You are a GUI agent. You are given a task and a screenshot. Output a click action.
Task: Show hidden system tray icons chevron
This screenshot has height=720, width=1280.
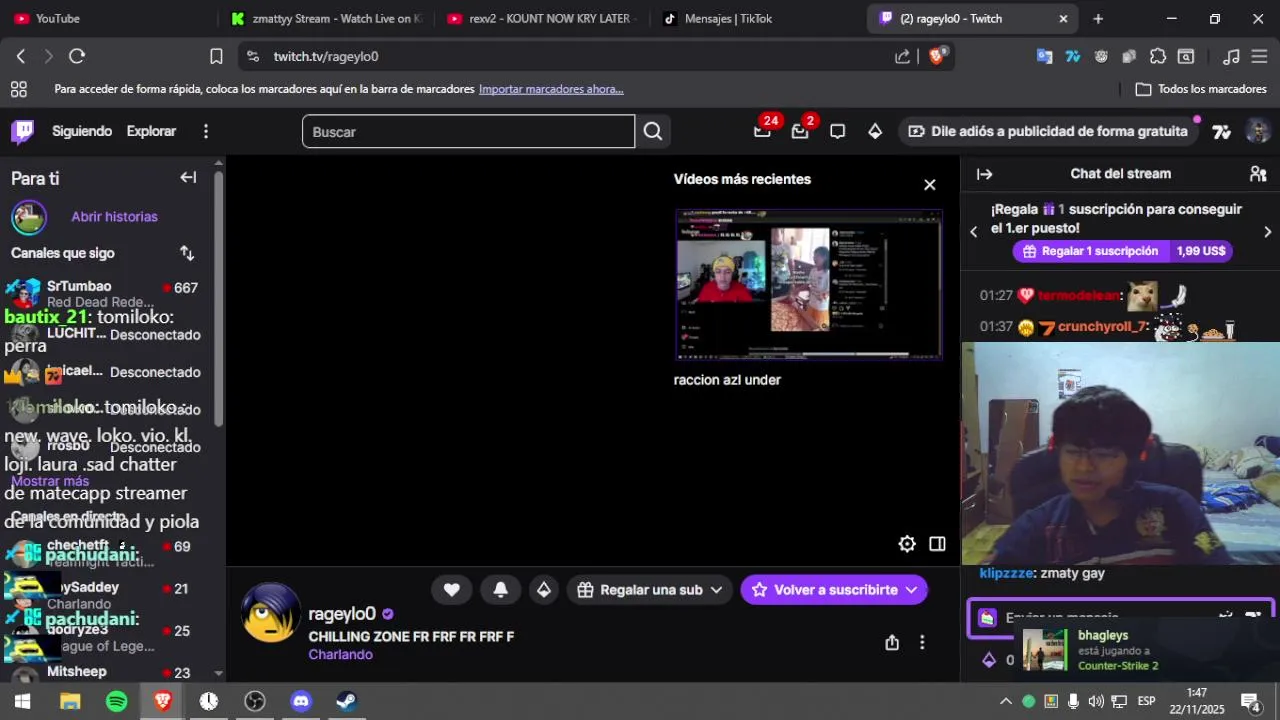point(1006,701)
